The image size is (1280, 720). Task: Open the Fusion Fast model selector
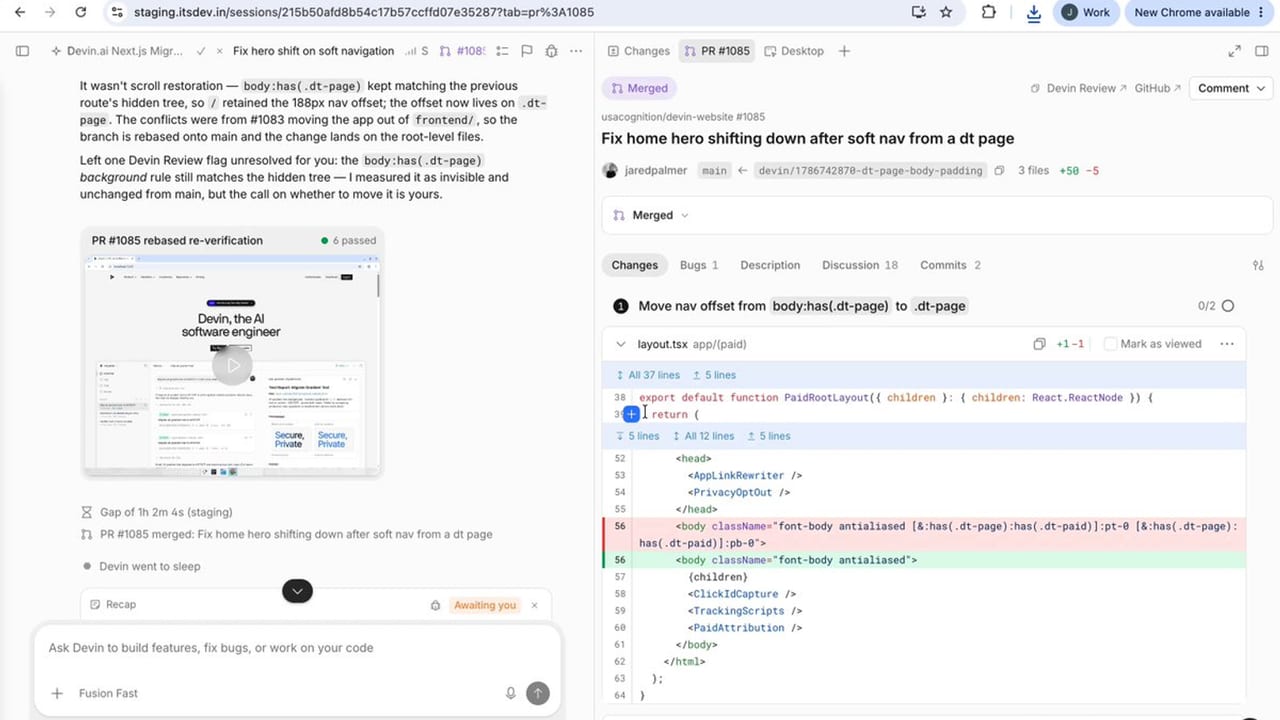[108, 693]
